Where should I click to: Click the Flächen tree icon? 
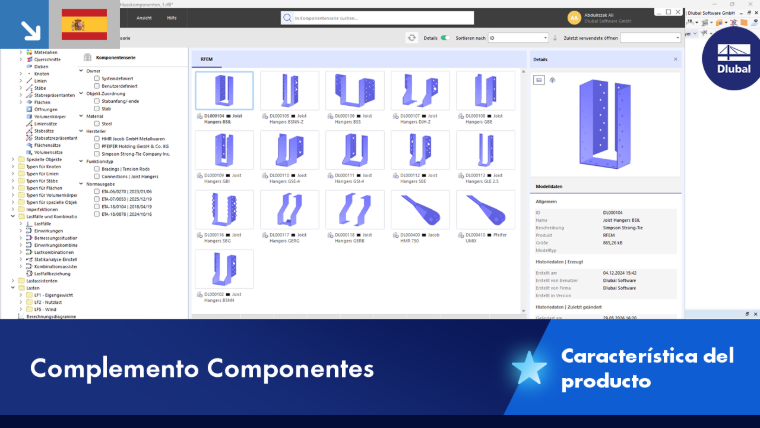(x=29, y=102)
